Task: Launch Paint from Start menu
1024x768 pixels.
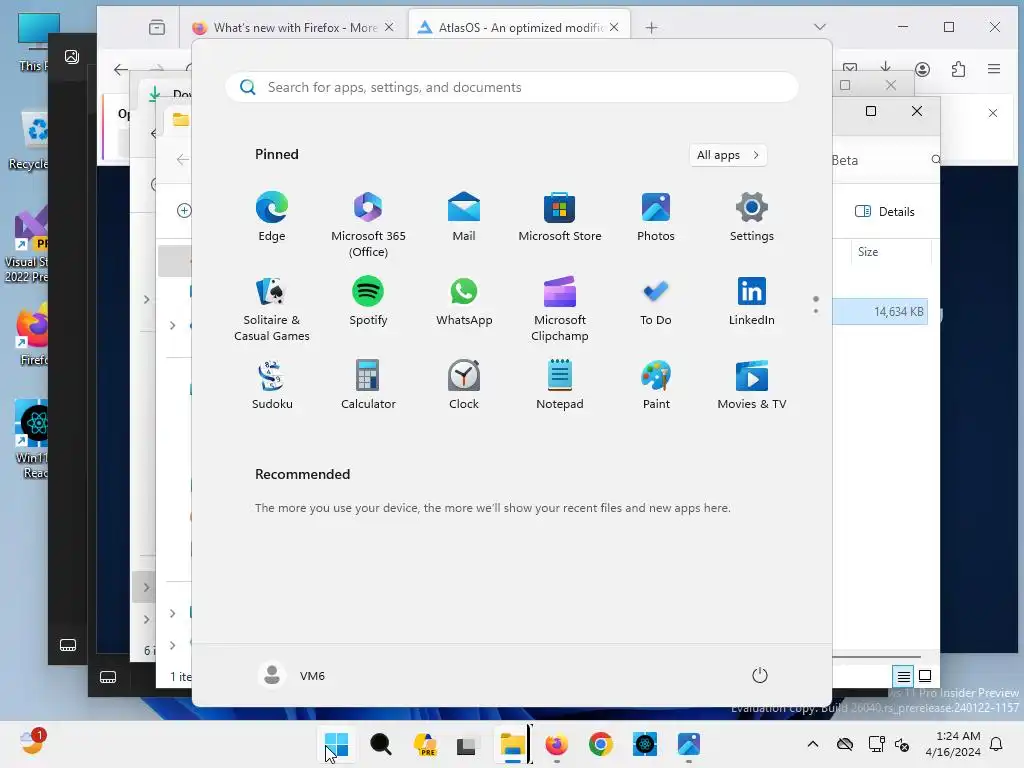Action: pyautogui.click(x=656, y=385)
